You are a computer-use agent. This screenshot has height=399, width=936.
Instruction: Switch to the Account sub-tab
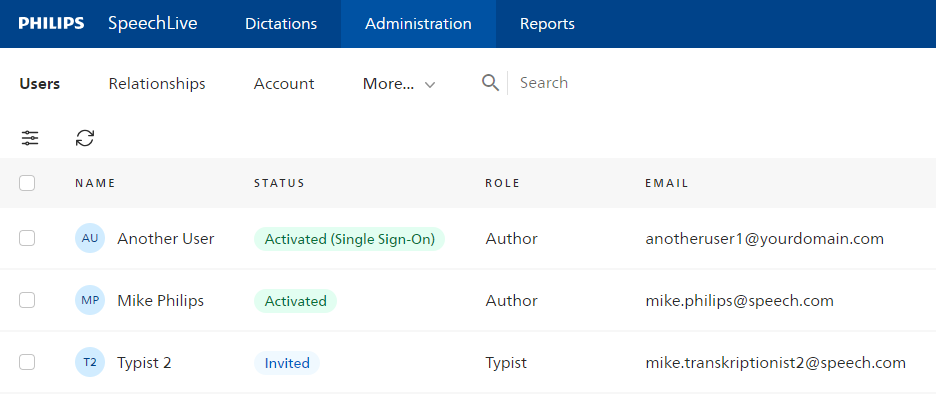coord(284,84)
